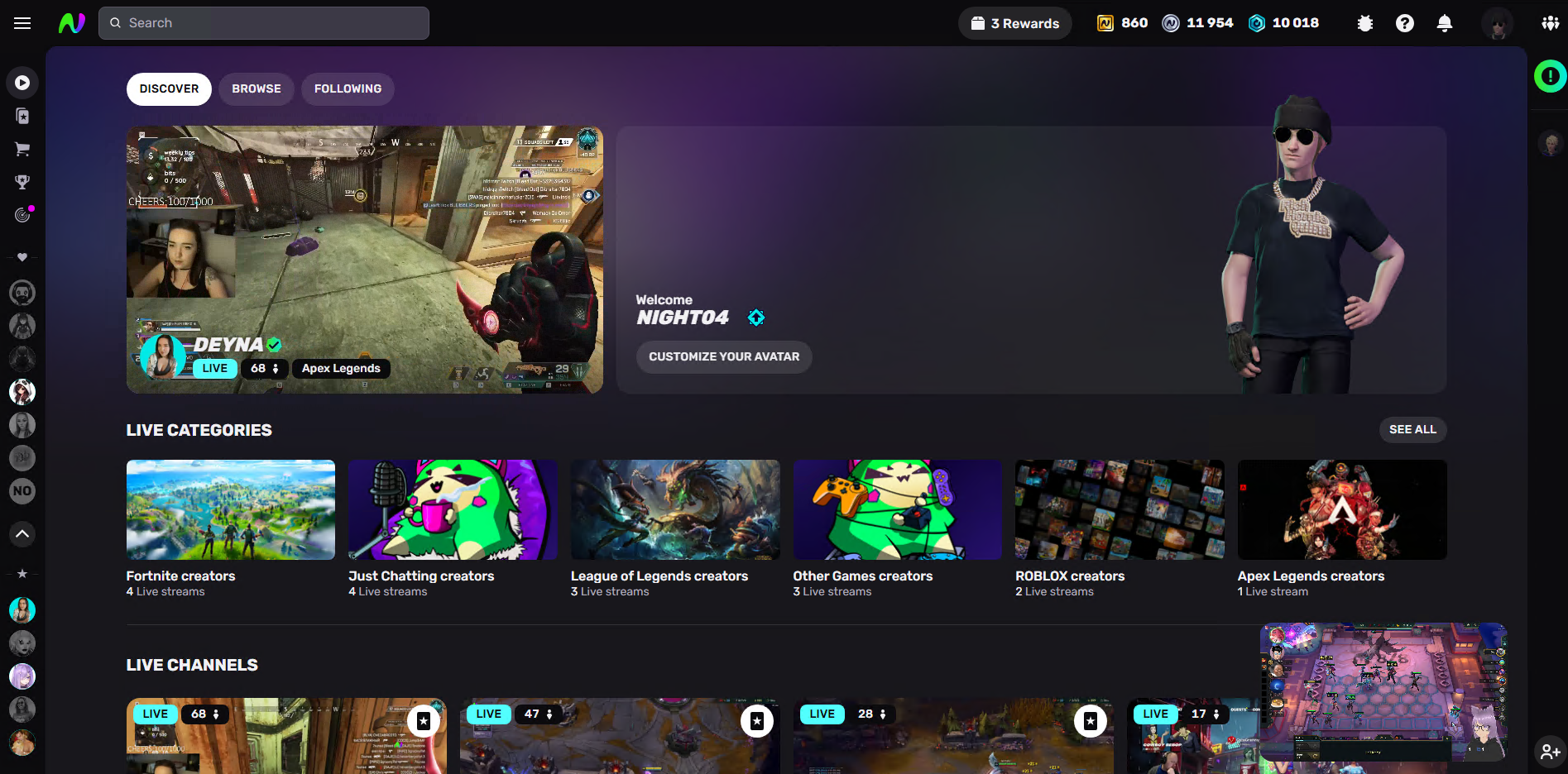1568x774 pixels.
Task: Switch to the Browse tab
Action: pos(257,89)
